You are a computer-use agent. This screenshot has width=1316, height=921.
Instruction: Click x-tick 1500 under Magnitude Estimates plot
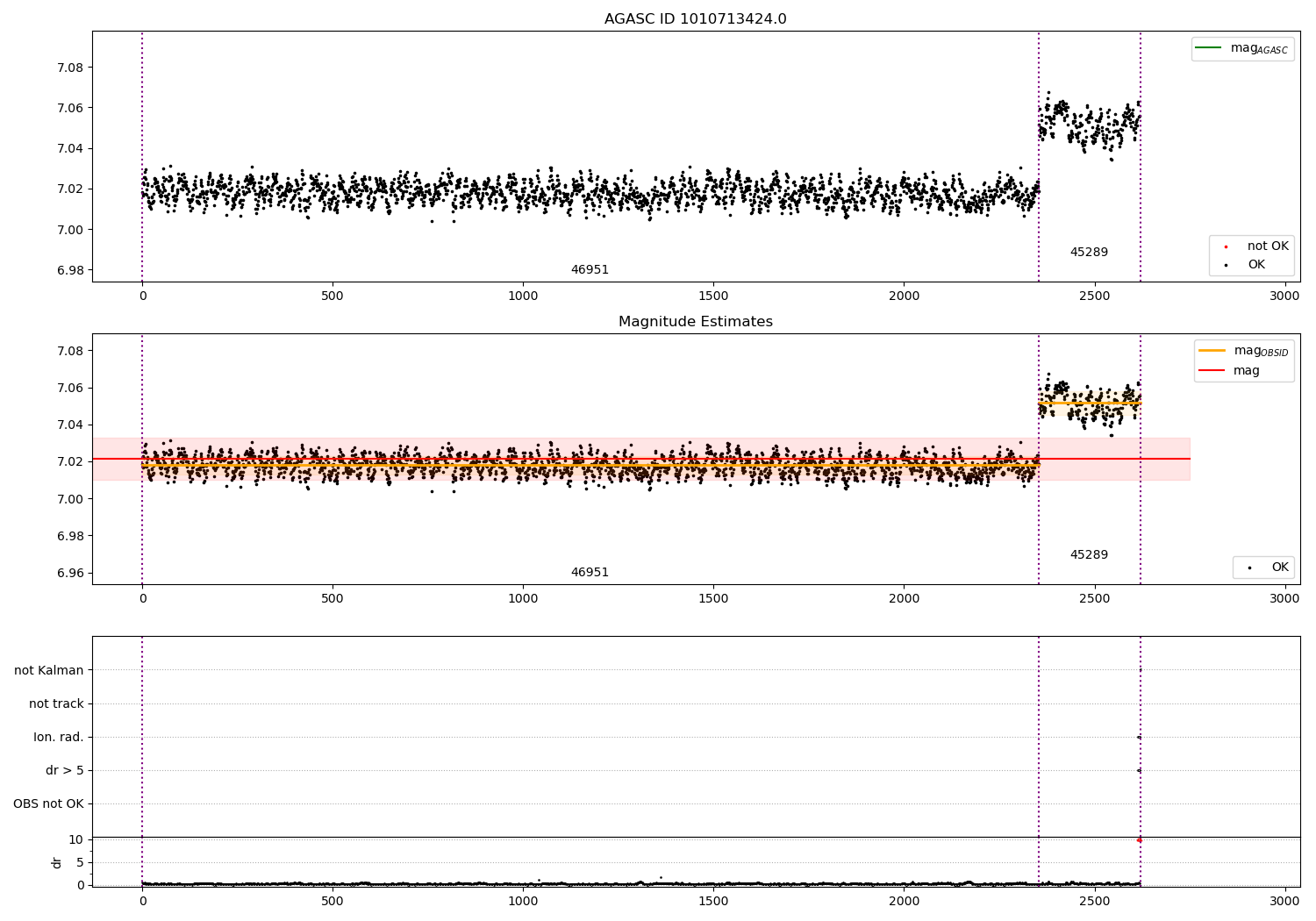click(x=713, y=599)
